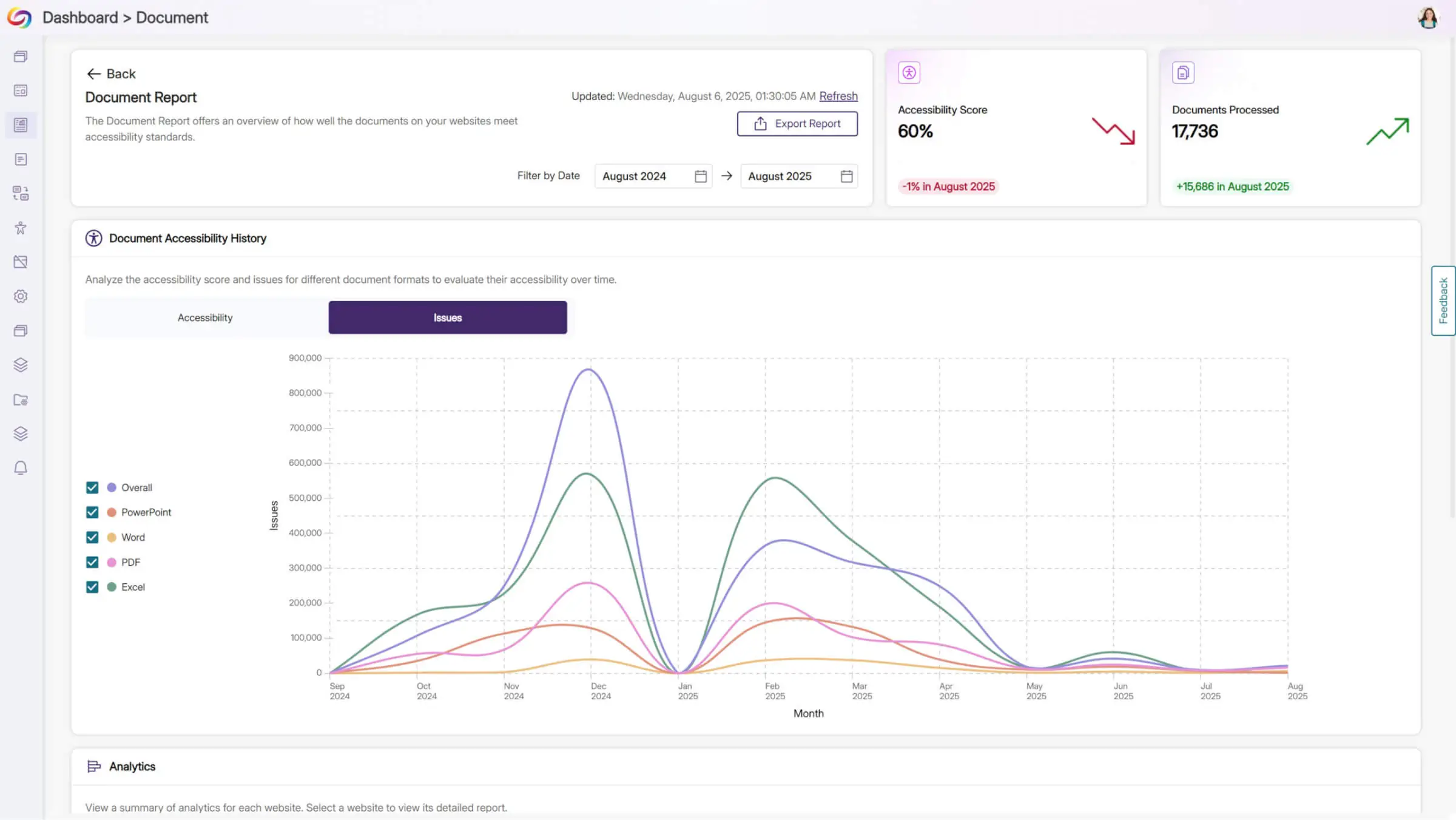1456x820 pixels.
Task: Click the Refresh link
Action: [x=838, y=96]
